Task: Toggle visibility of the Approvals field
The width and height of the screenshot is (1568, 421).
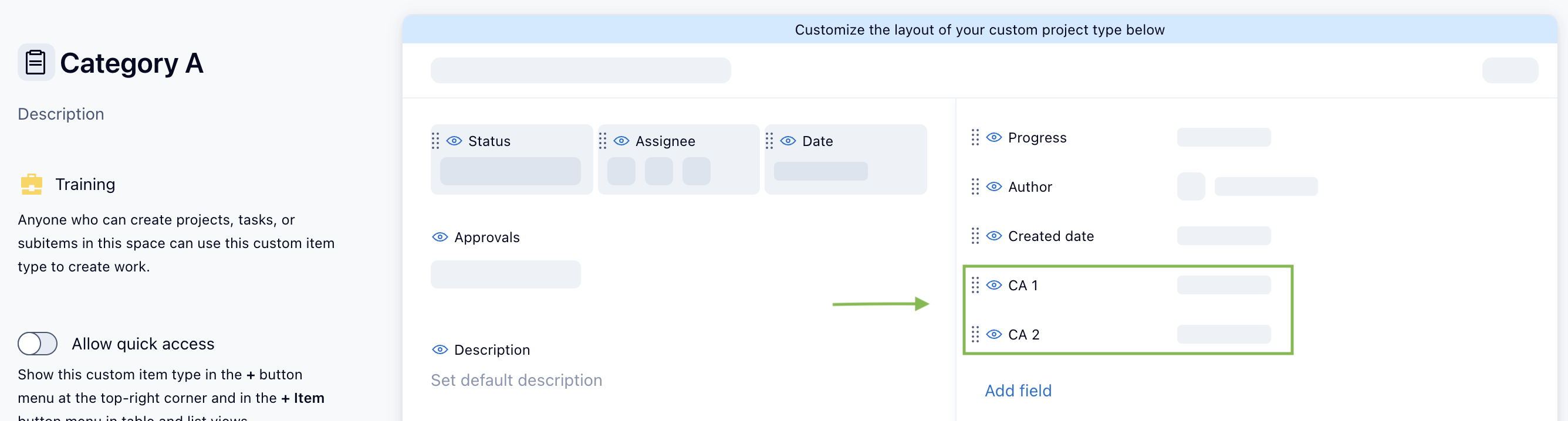Action: pos(440,237)
